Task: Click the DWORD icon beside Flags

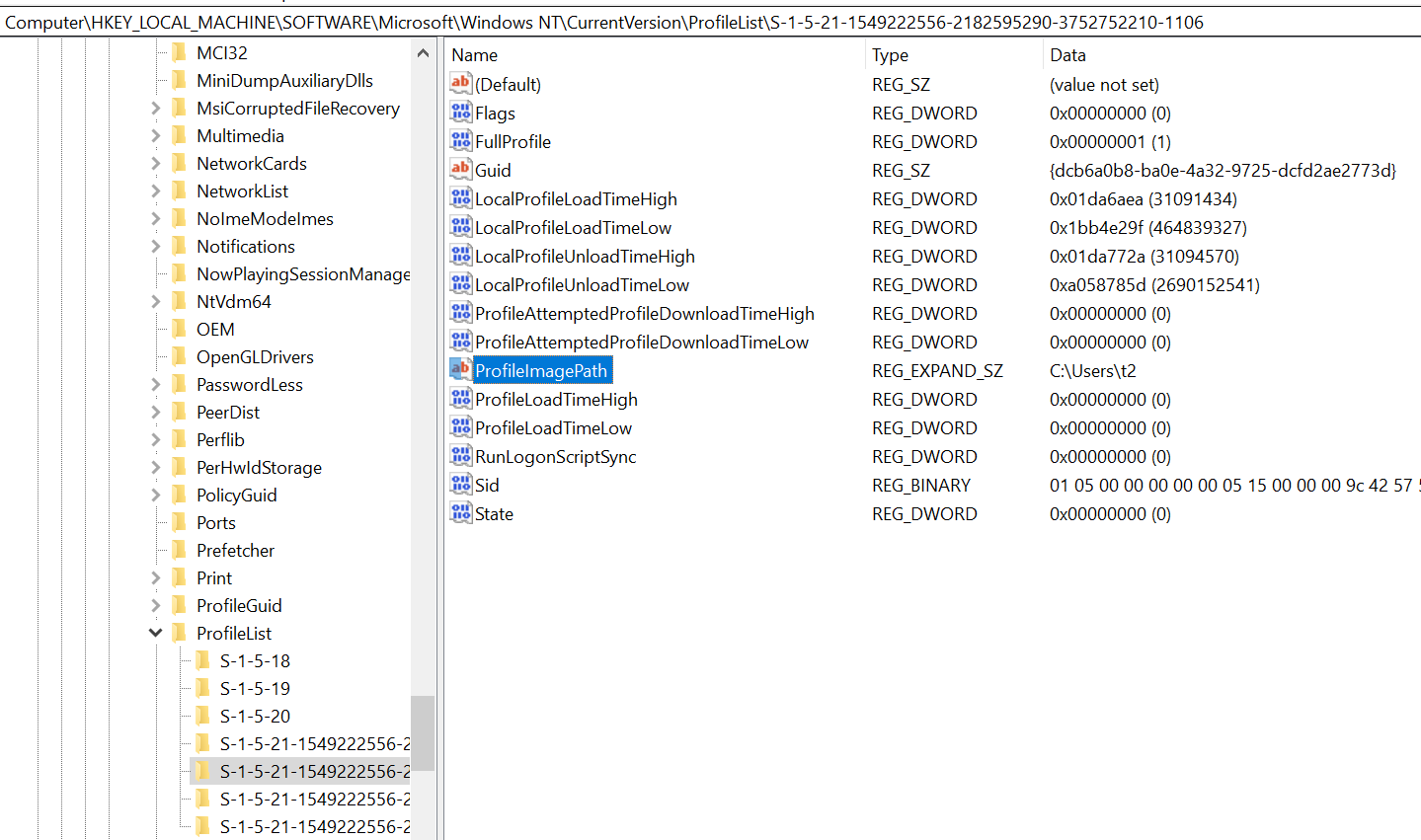Action: coord(460,113)
